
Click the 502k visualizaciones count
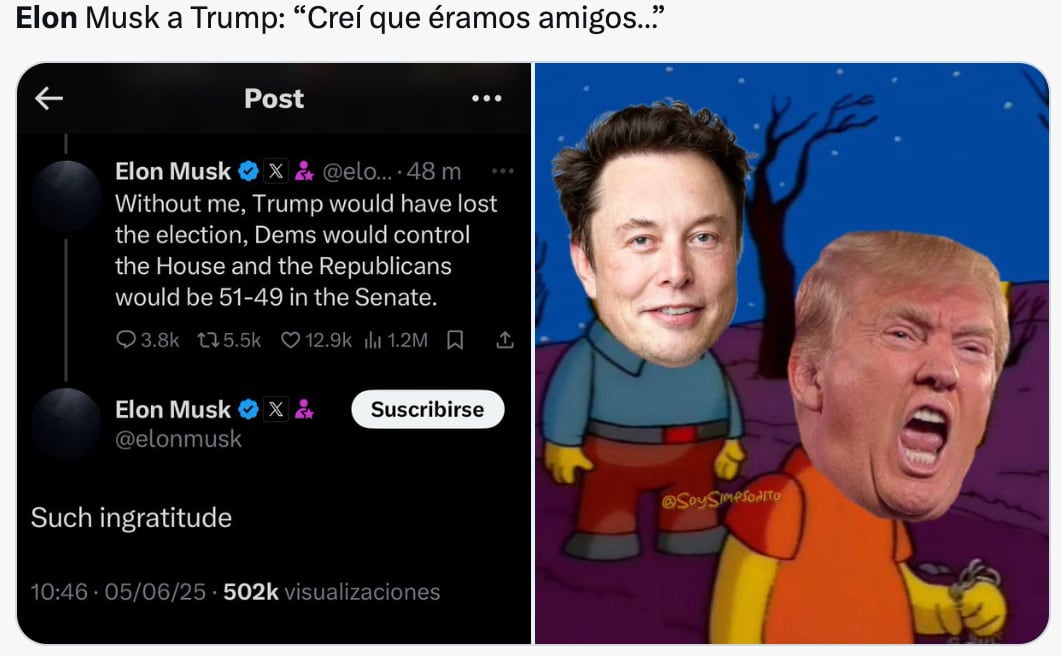[332, 592]
